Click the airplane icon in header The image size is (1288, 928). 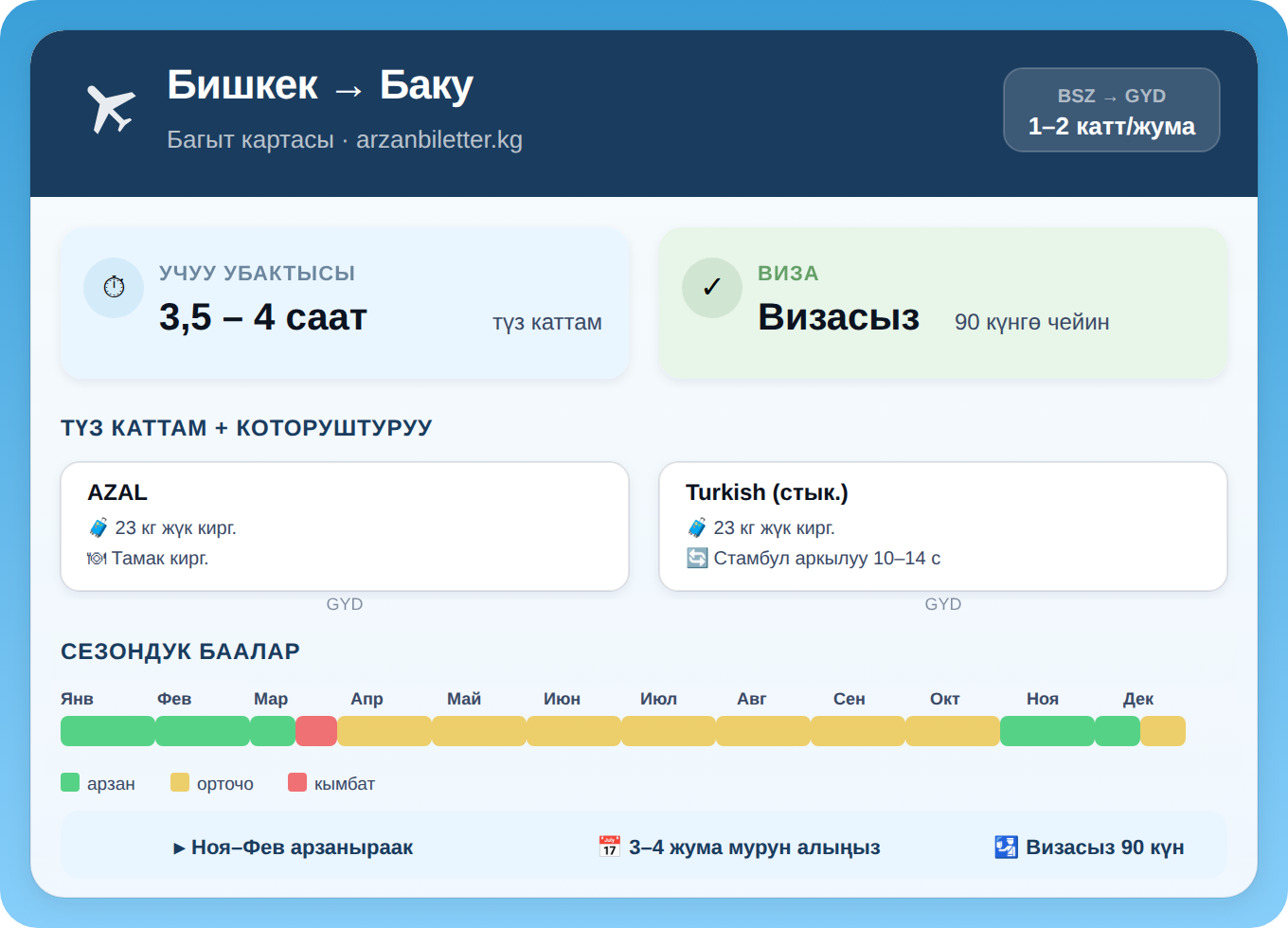(111, 109)
